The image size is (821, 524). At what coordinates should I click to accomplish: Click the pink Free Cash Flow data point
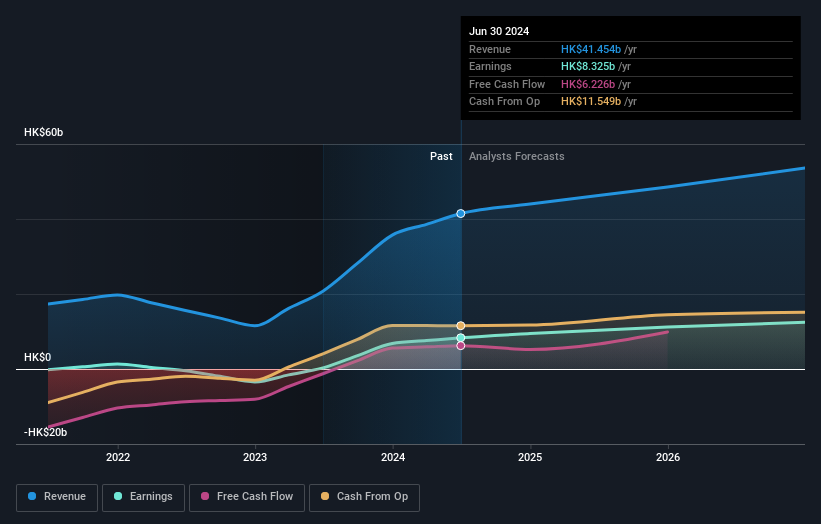461,345
